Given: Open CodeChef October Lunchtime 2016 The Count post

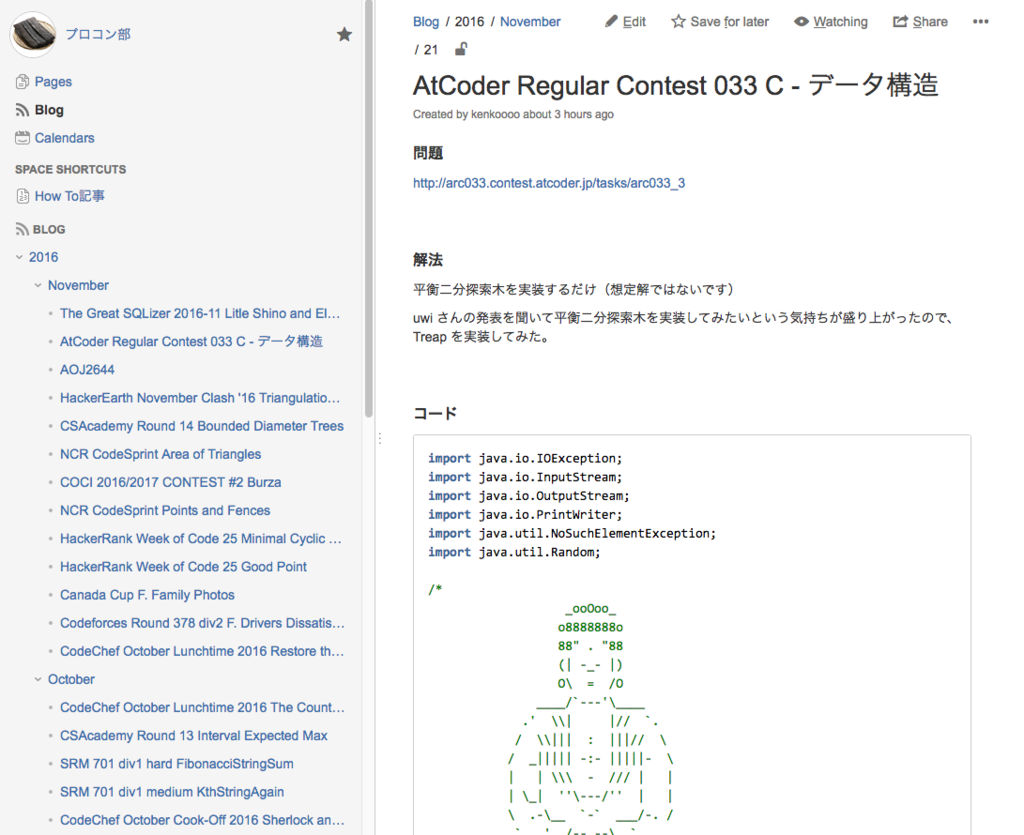Looking at the screenshot, I should tap(202, 707).
